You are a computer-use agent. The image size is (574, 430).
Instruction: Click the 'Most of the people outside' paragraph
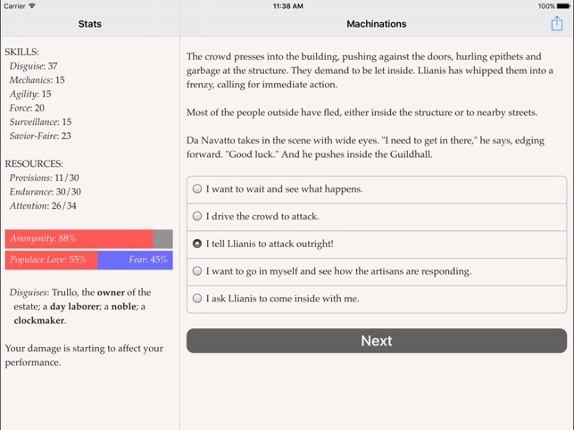[x=362, y=112]
